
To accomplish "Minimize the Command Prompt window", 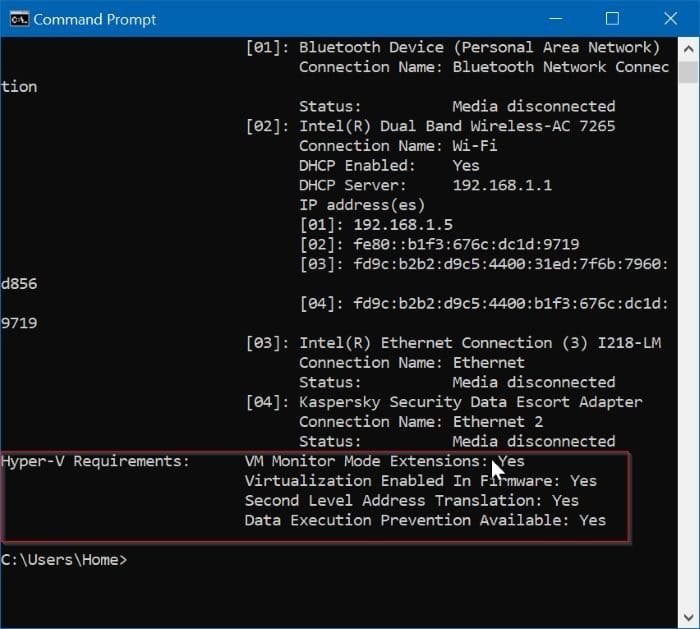I will [x=555, y=19].
